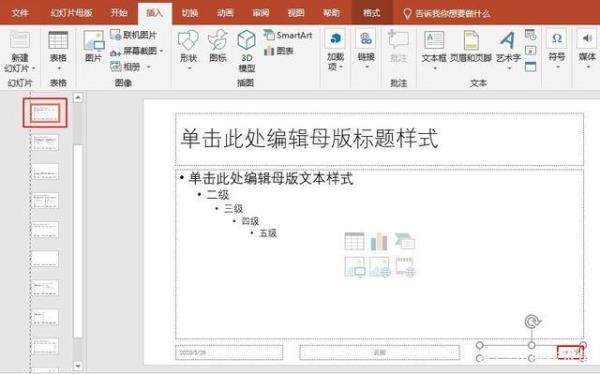Click the insert table placeholder icon
600x374 pixels.
[354, 241]
